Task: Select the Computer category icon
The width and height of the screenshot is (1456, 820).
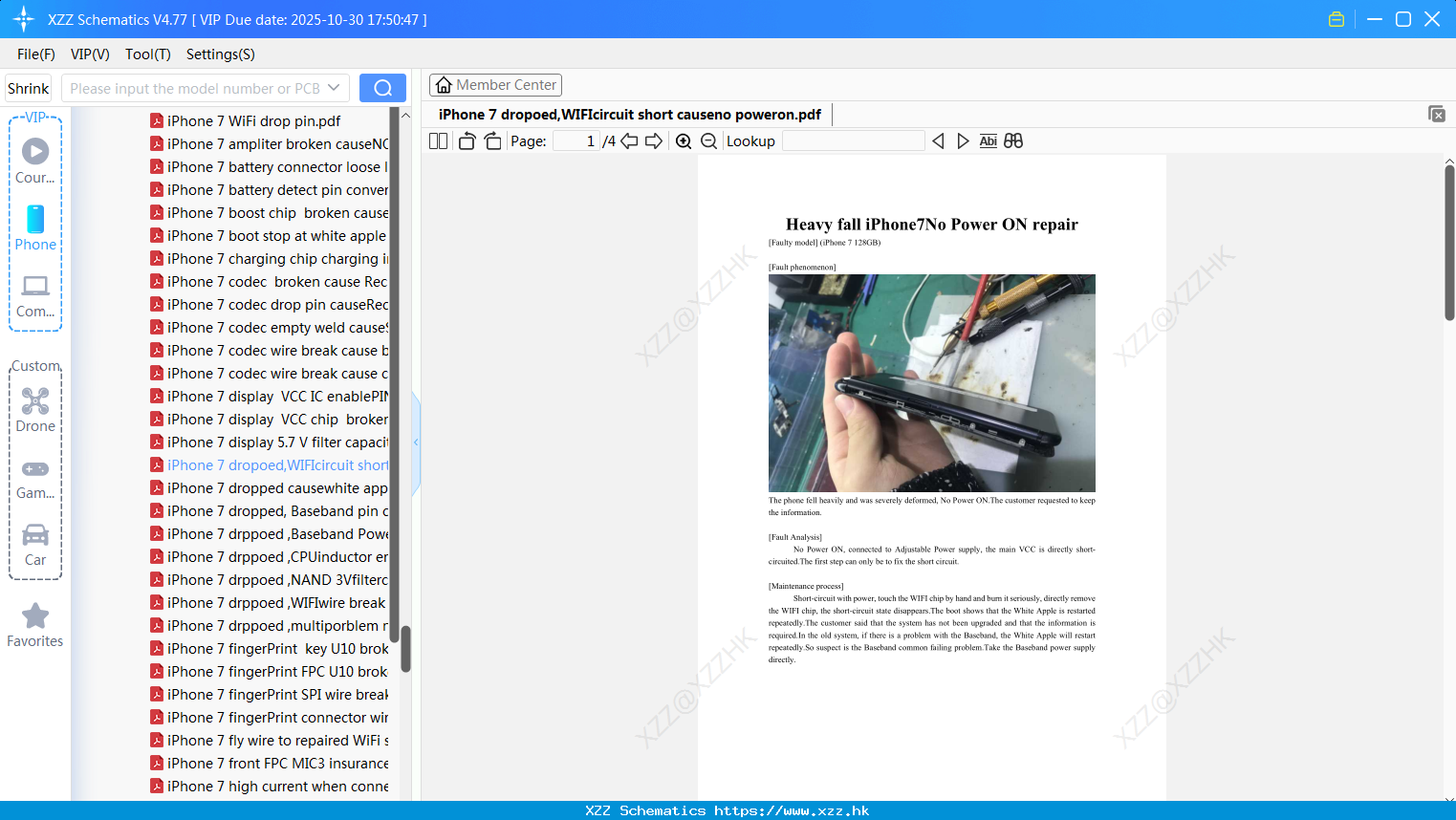Action: [x=35, y=295]
